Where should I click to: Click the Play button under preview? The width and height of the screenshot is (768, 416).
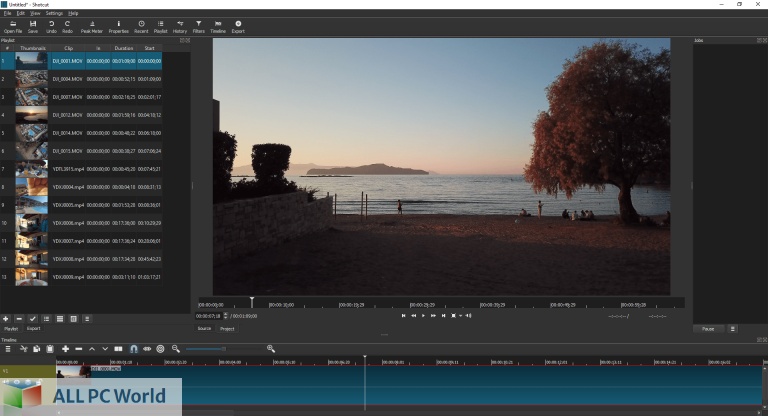point(423,315)
